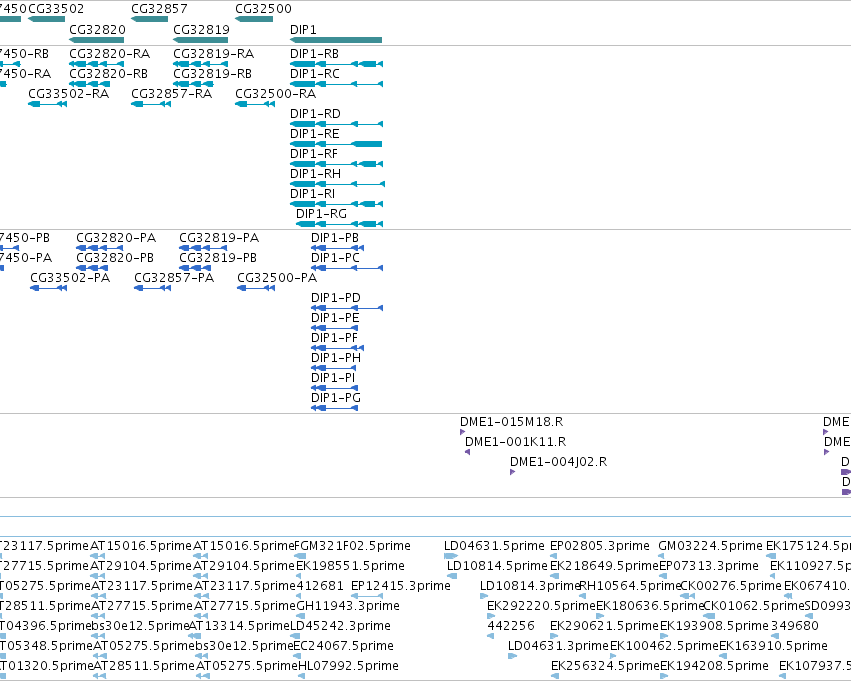Open the CG32500-PA protein feature
Screen dimensions: 851x681
(256, 288)
